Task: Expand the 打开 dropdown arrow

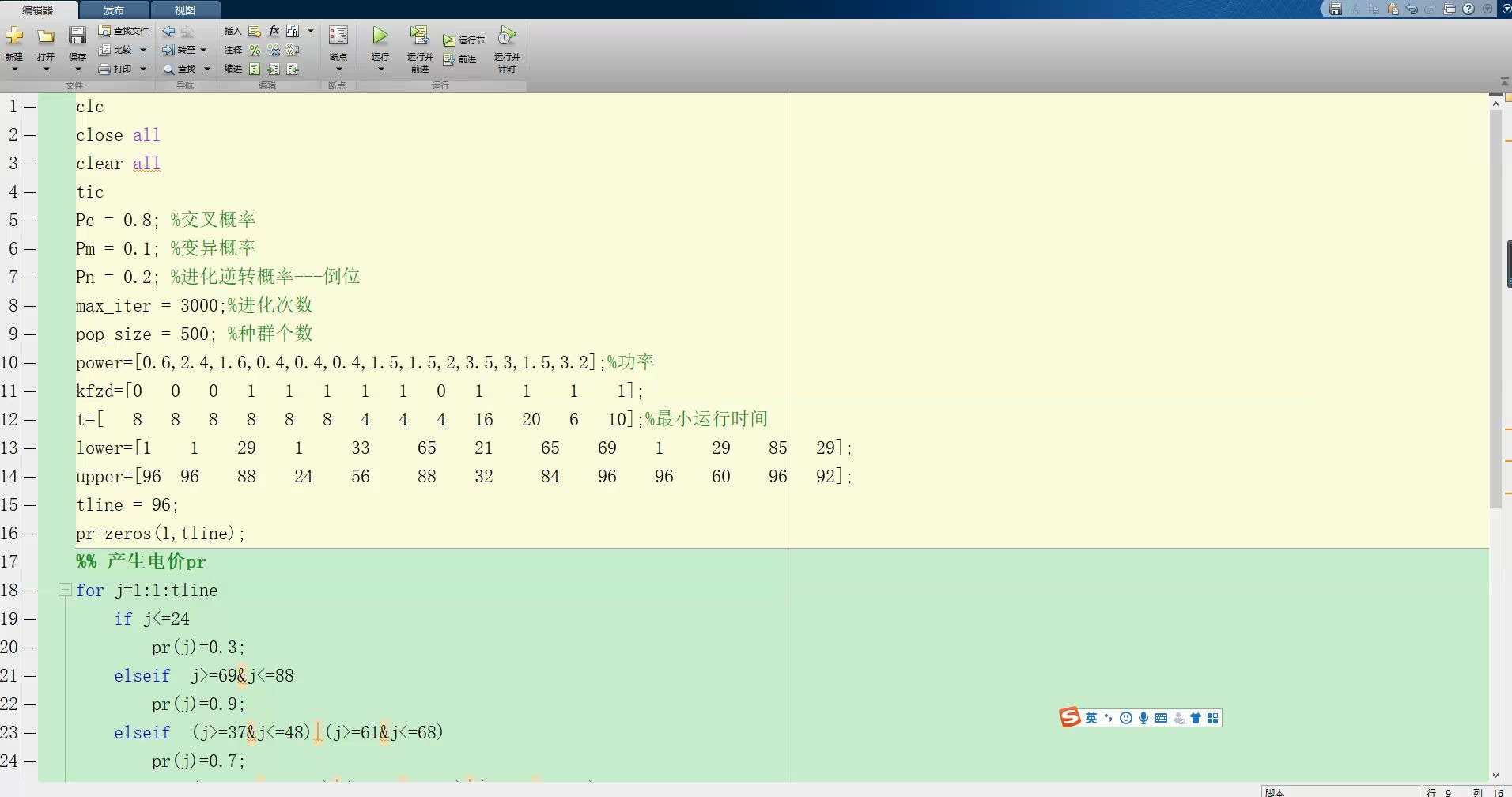Action: tap(46, 70)
